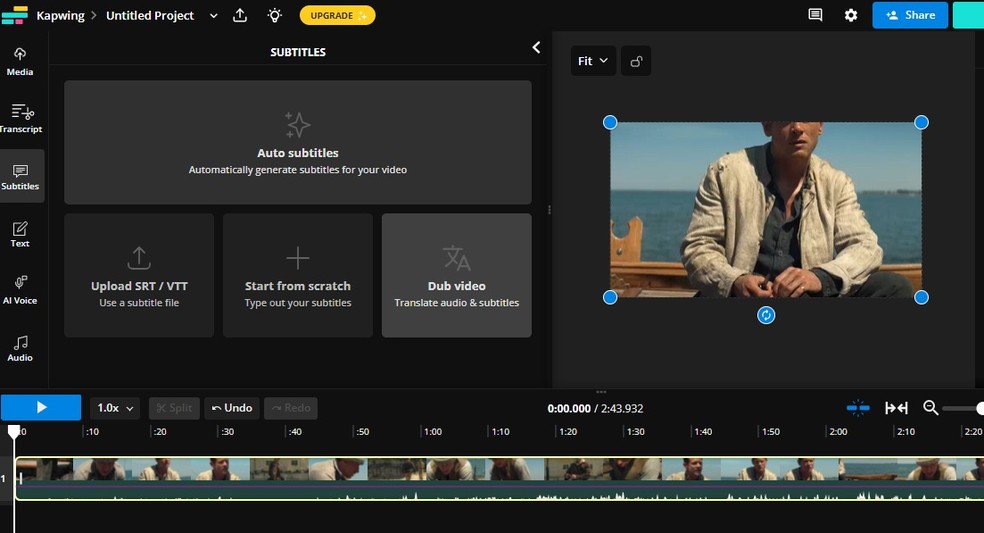Screen dimensions: 984x533
Task: Select the Subtitles sidebar tab
Action: (x=21, y=176)
